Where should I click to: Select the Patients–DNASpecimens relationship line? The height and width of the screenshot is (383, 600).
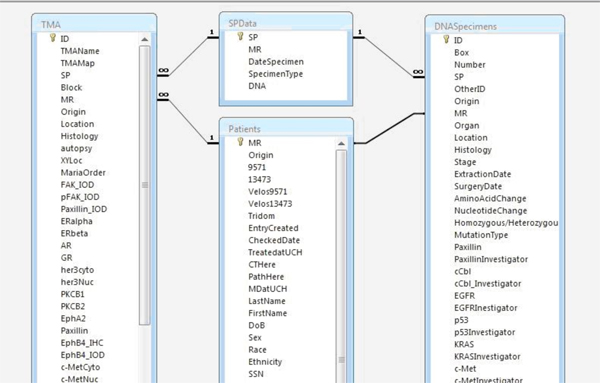click(389, 129)
